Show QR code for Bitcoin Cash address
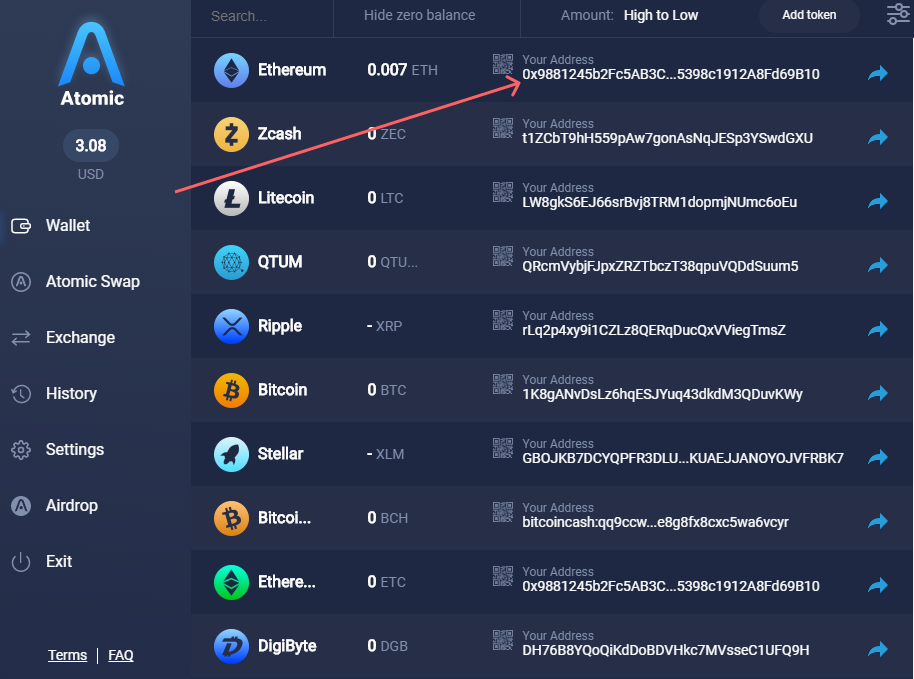Screen dimensions: 914x679 tap(502, 512)
